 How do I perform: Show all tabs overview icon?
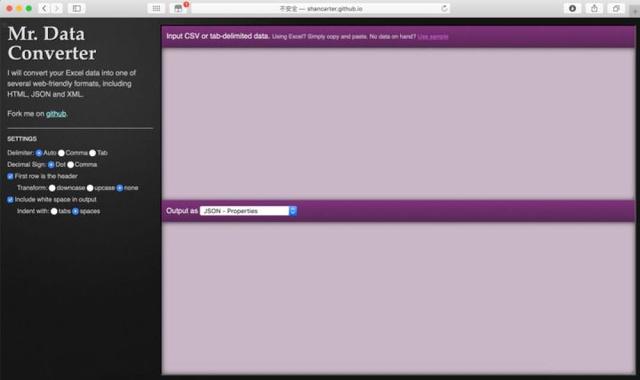(x=616, y=8)
